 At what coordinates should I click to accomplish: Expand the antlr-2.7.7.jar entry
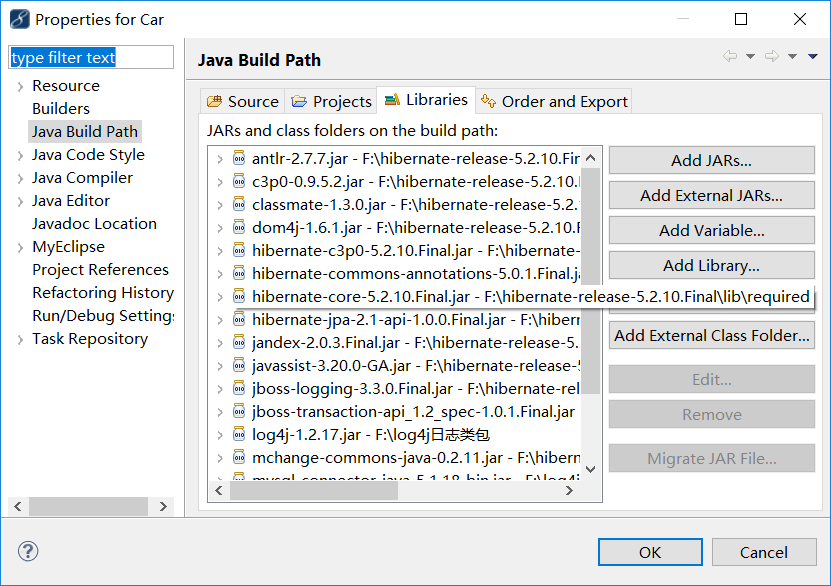click(x=220, y=159)
